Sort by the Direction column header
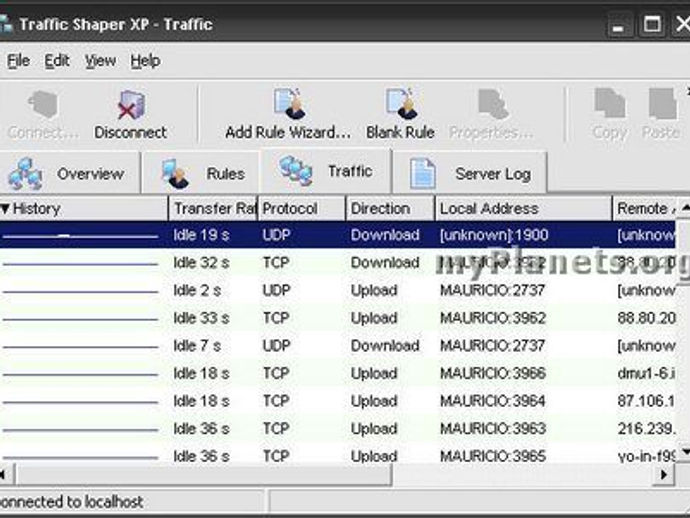Viewport: 690px width, 518px height. point(391,209)
